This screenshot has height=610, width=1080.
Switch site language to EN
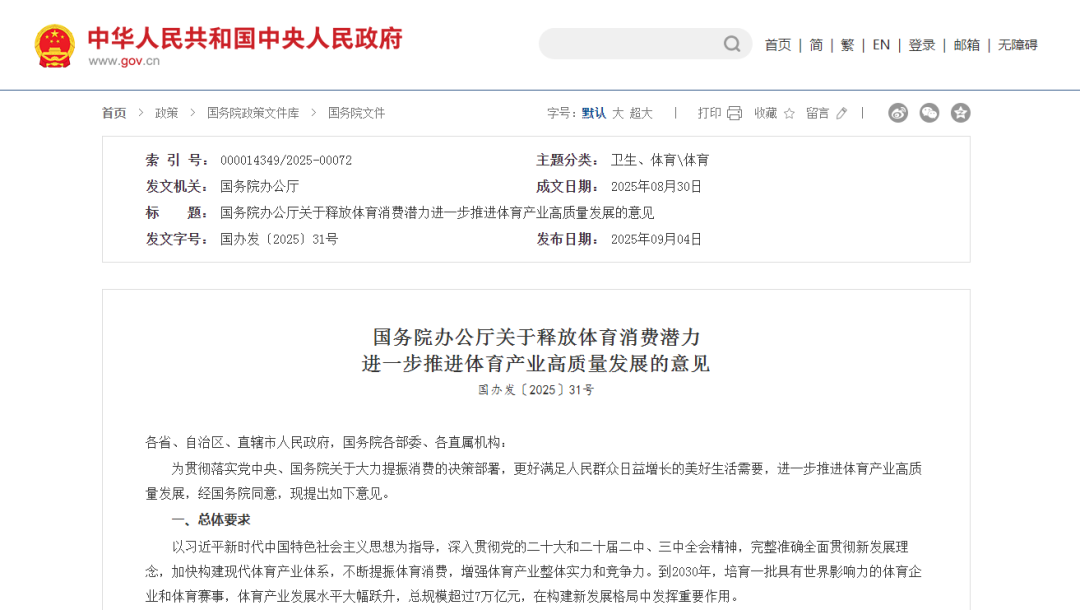881,45
